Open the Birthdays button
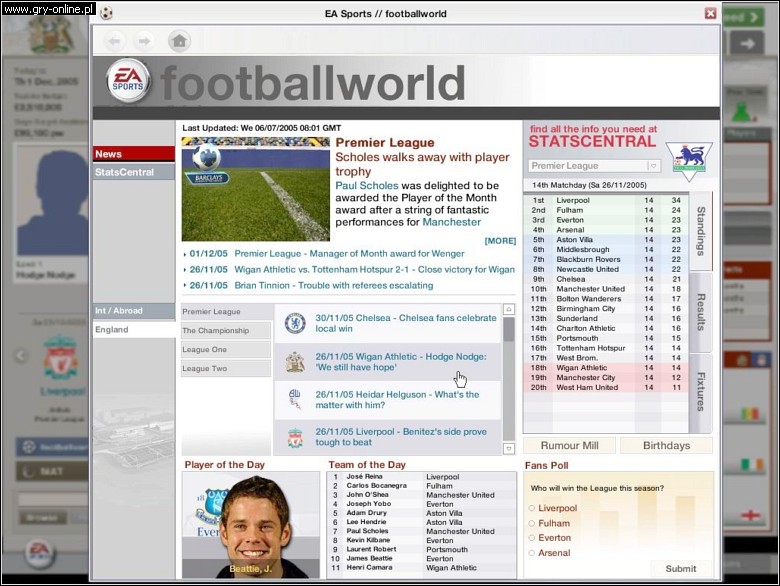This screenshot has width=780, height=586. click(667, 445)
